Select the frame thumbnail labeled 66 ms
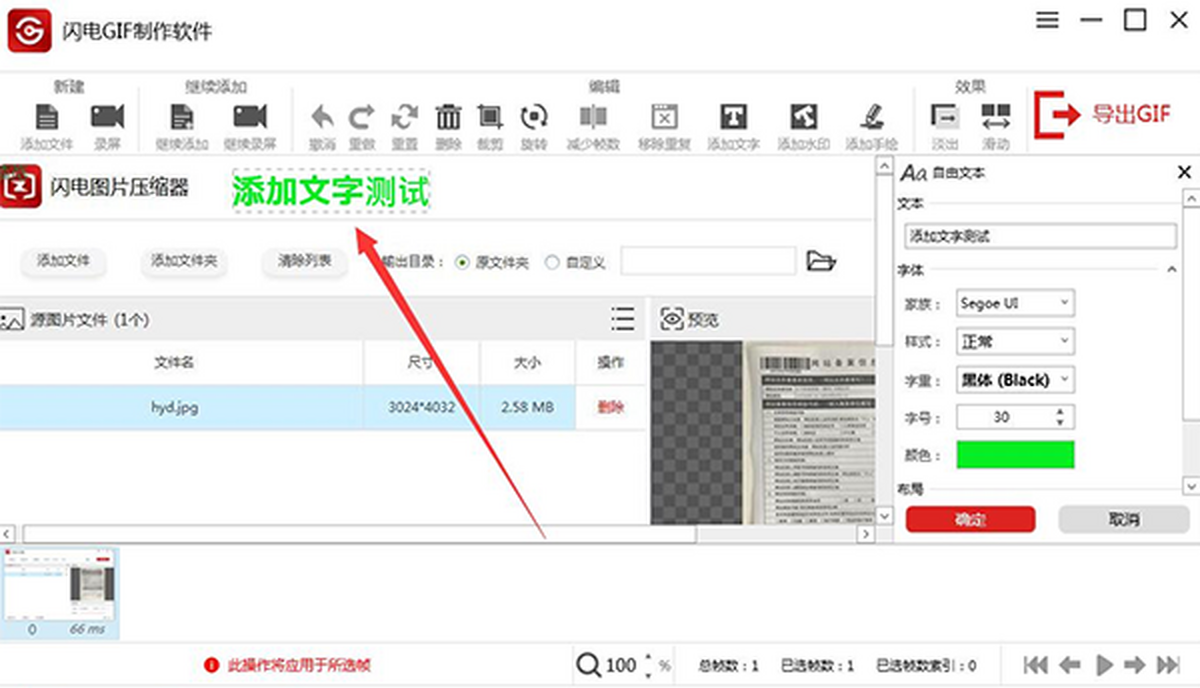This screenshot has width=1200, height=688. pyautogui.click(x=60, y=592)
